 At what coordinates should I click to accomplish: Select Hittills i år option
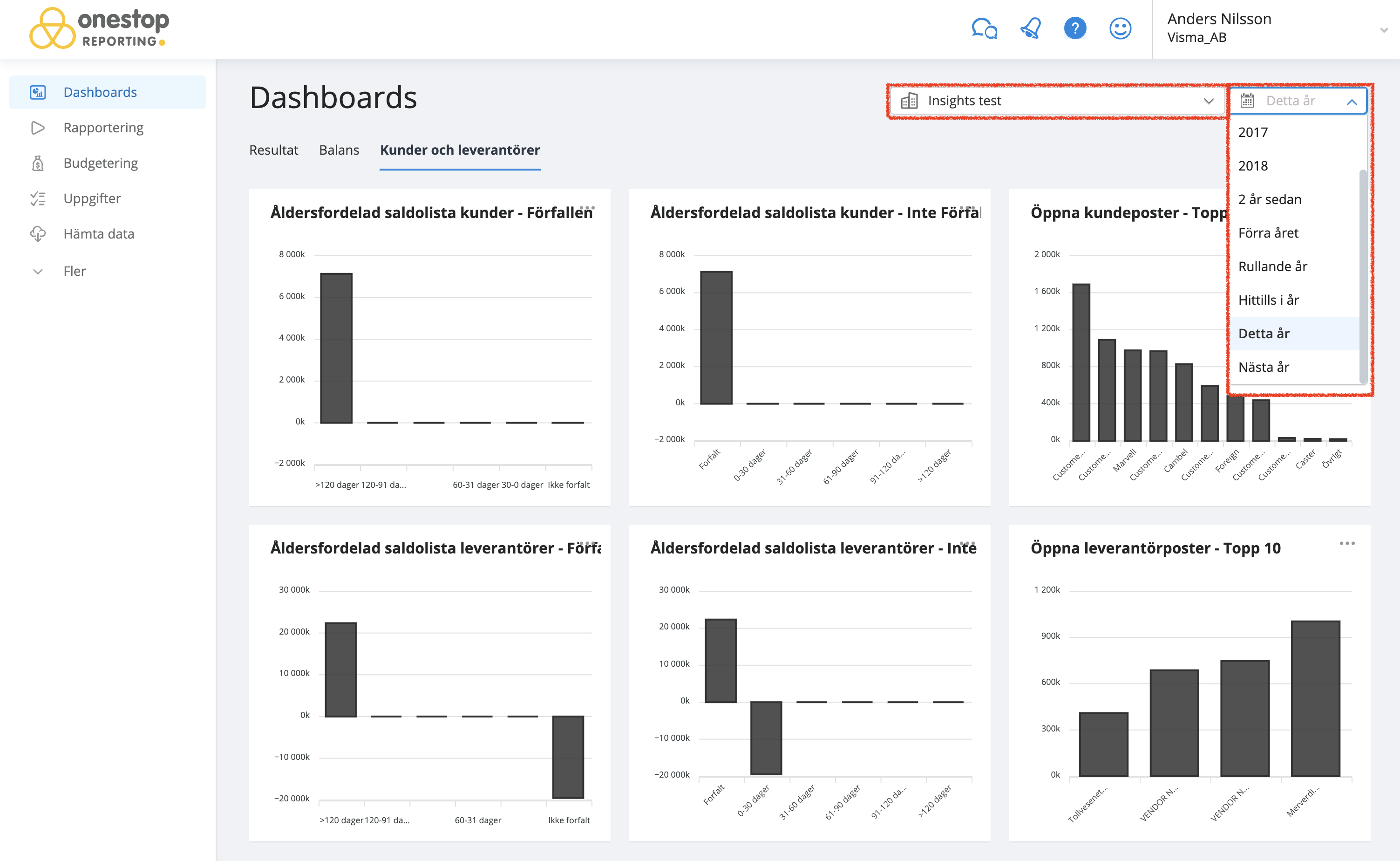[1268, 300]
